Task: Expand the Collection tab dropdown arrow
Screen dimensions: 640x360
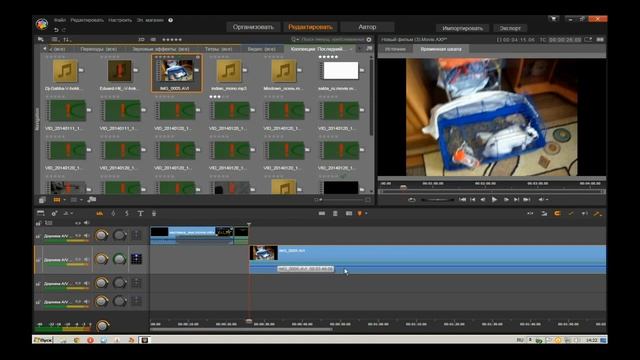Action: point(351,49)
